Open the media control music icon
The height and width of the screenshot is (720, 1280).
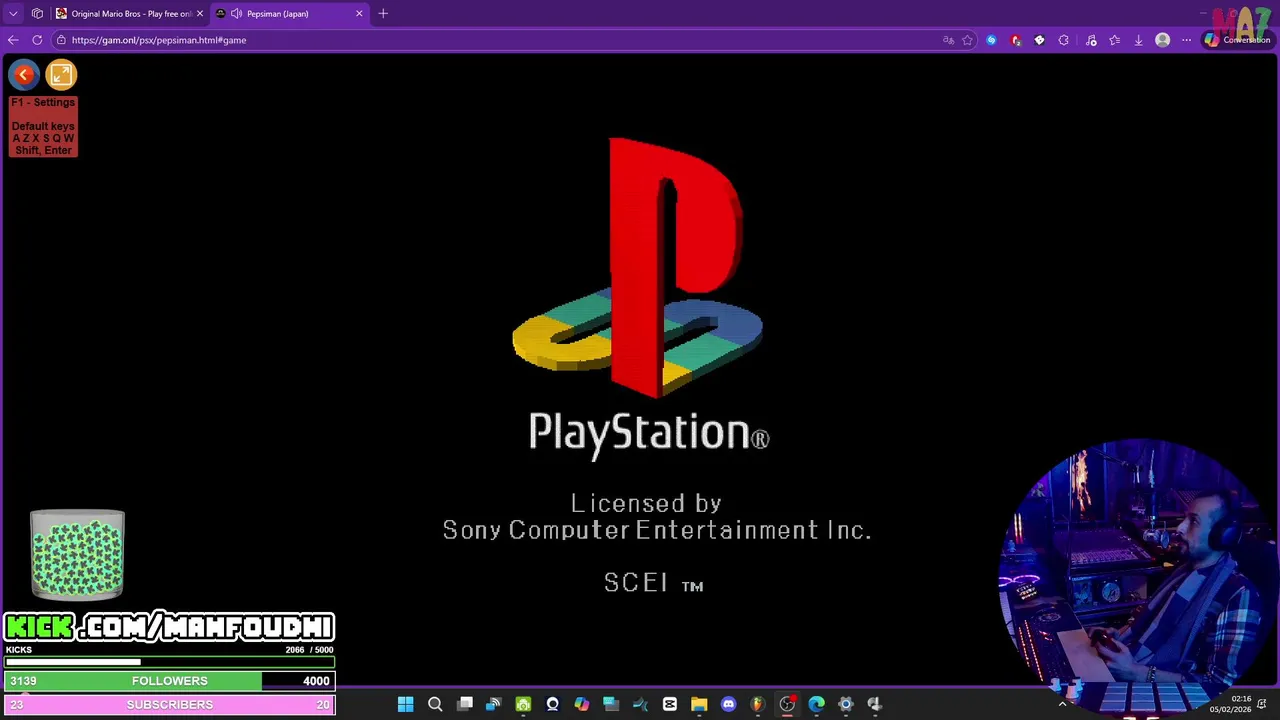point(1091,40)
